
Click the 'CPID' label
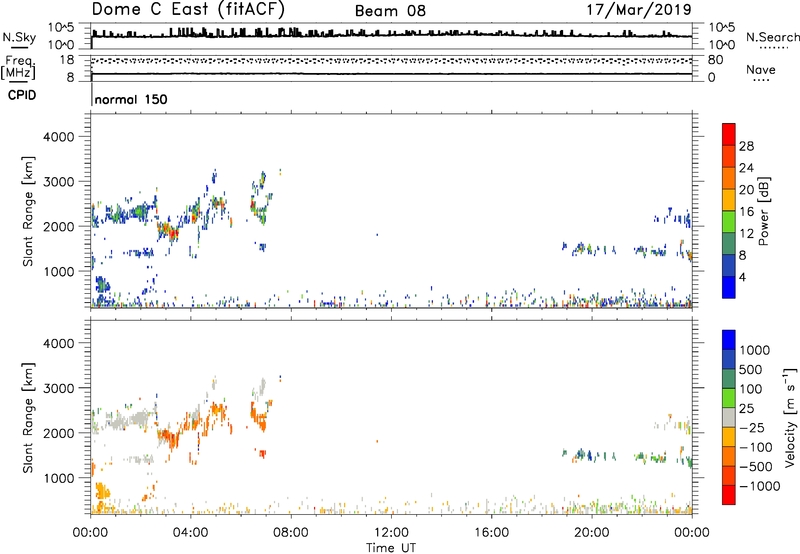[21, 95]
